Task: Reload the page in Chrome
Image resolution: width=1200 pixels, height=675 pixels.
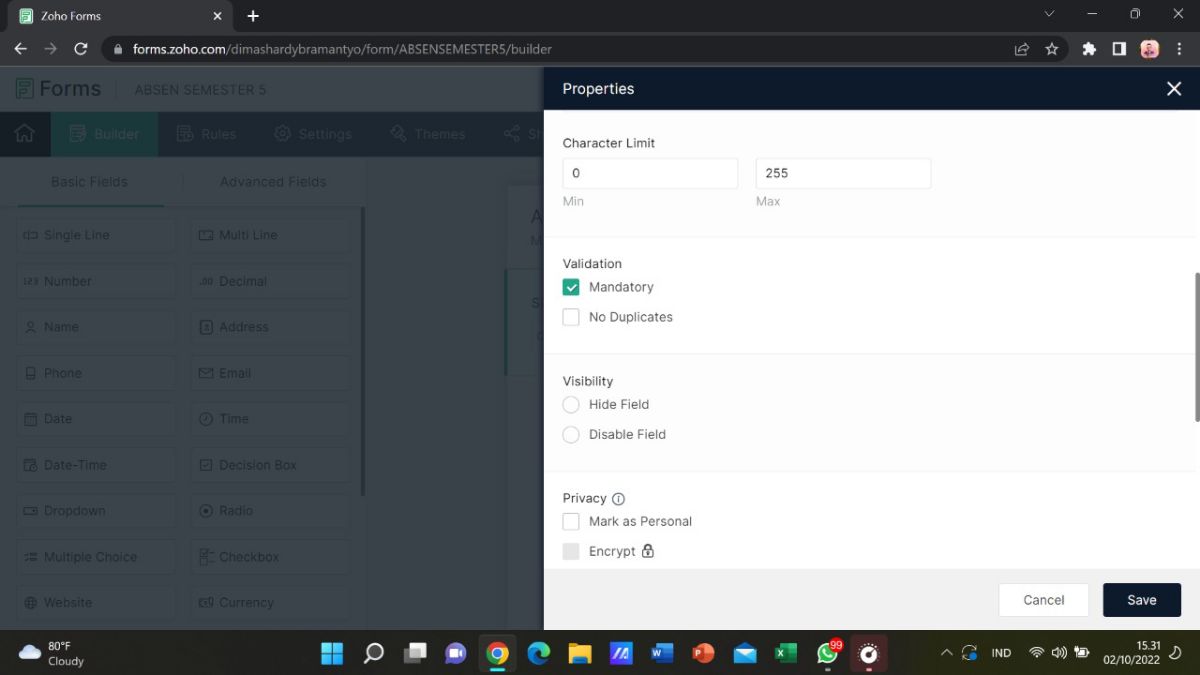Action: click(x=81, y=48)
